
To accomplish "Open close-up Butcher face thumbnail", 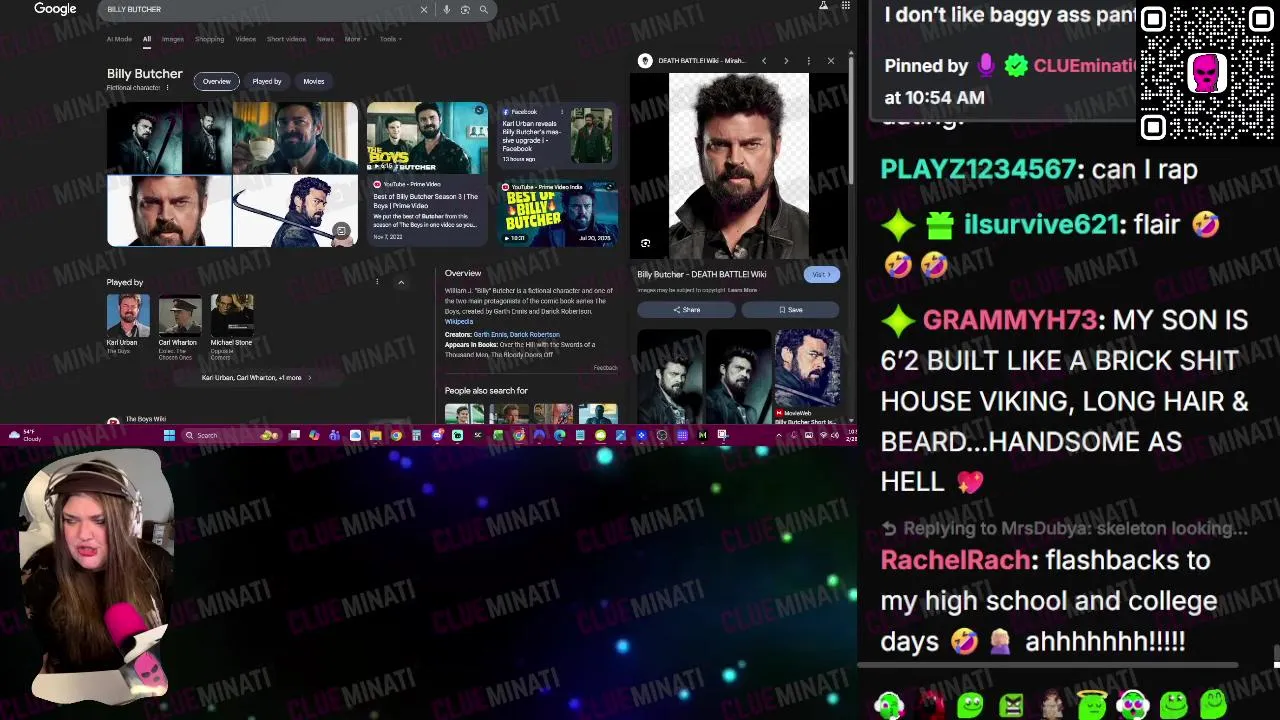I will (170, 211).
